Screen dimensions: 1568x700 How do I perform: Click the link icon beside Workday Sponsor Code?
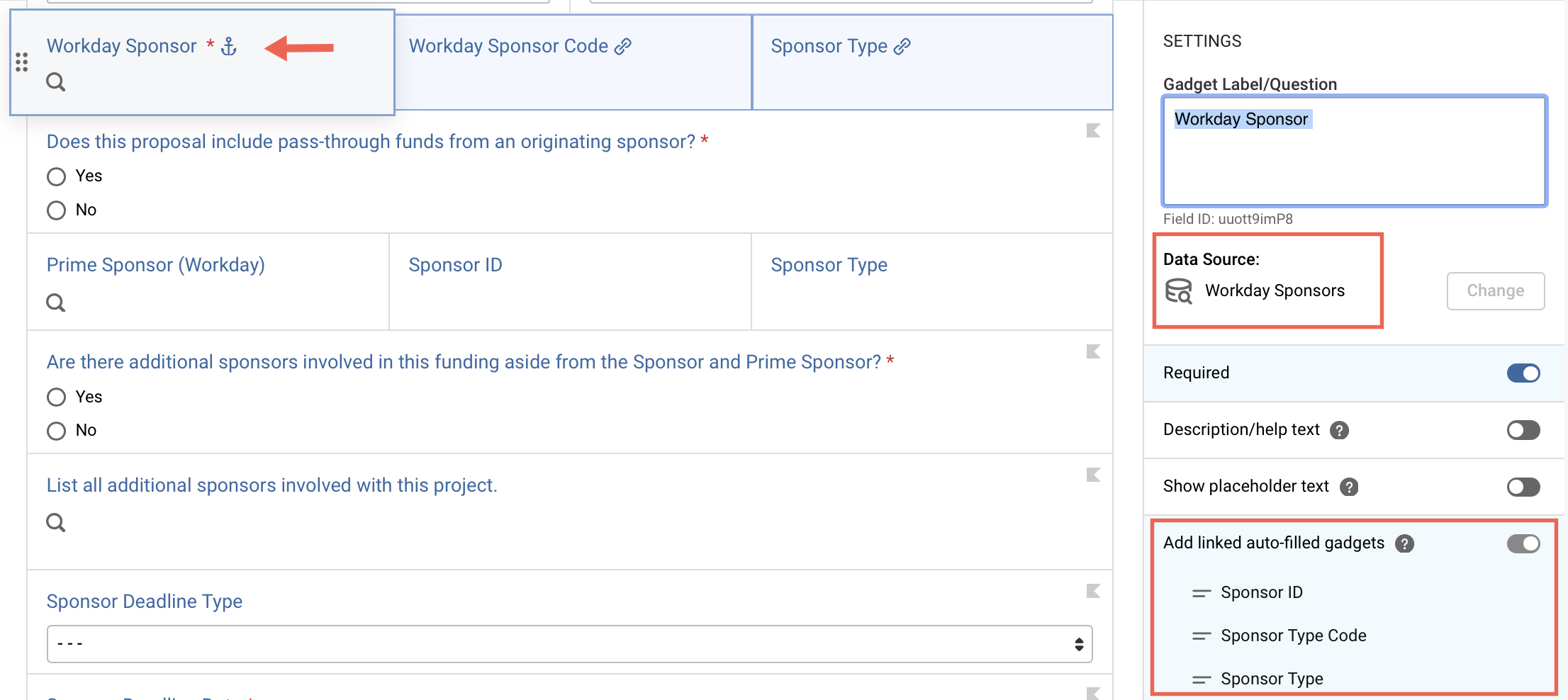pyautogui.click(x=623, y=45)
